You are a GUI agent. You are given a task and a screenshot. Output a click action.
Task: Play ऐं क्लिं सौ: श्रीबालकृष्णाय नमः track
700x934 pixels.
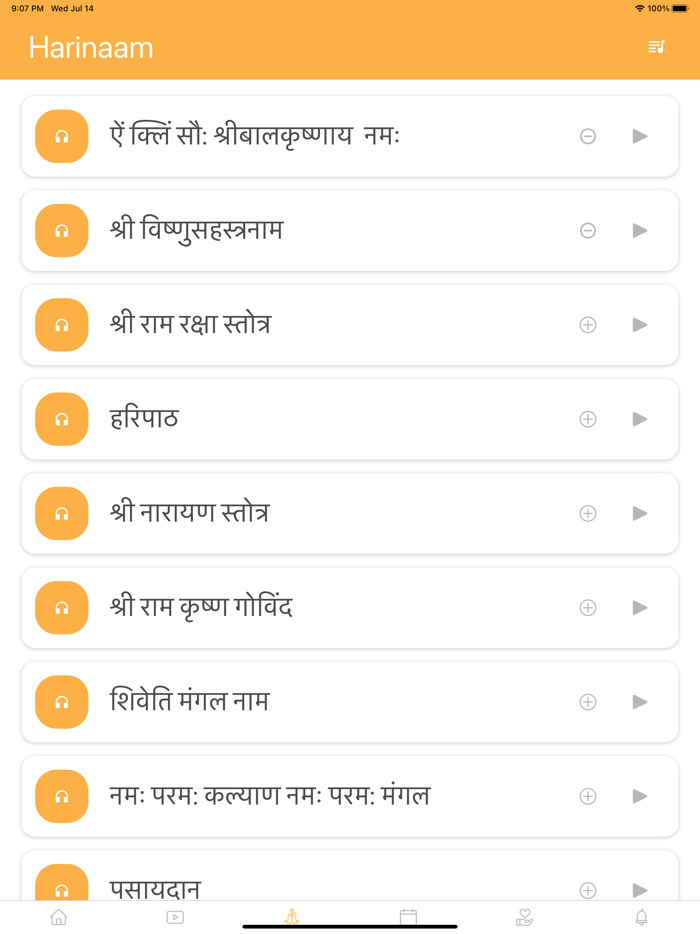click(x=640, y=136)
